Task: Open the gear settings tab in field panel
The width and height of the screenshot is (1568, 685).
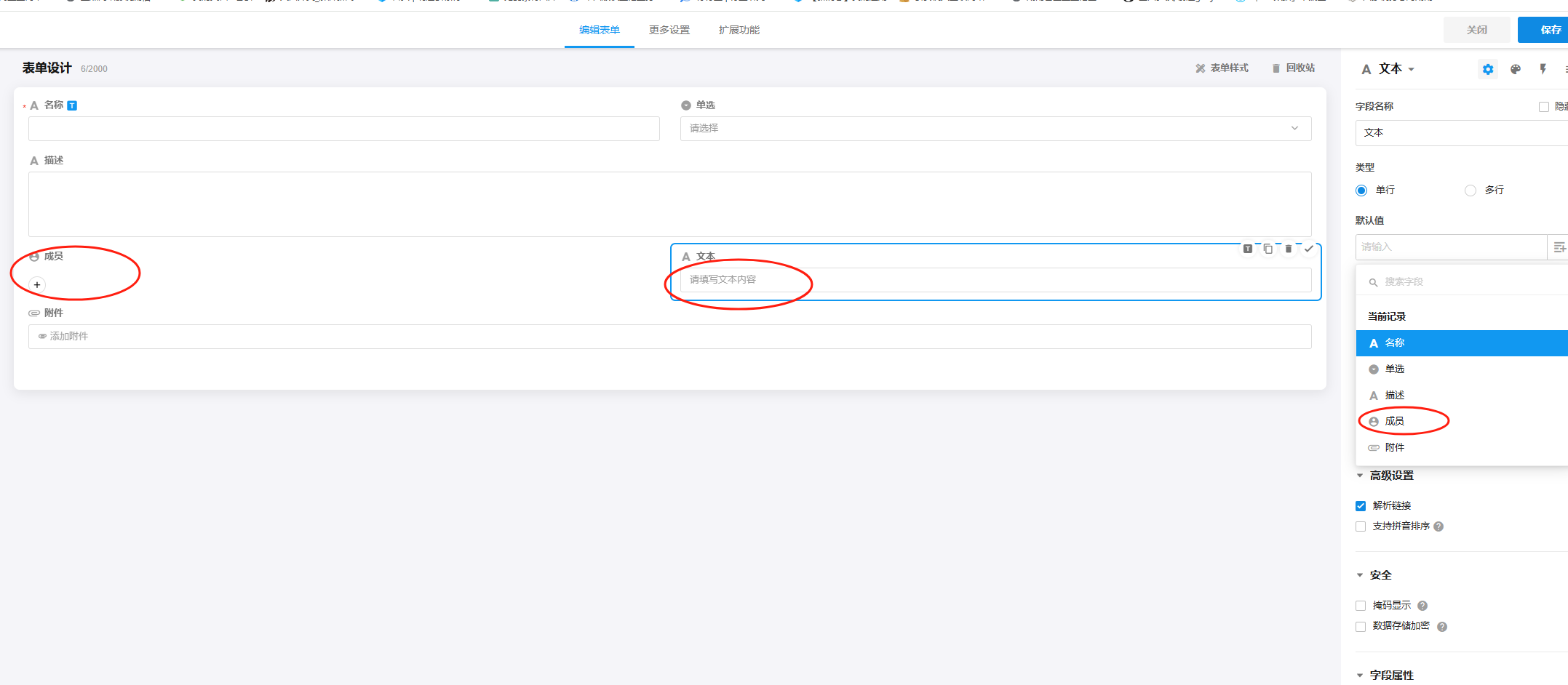Action: click(x=1488, y=69)
